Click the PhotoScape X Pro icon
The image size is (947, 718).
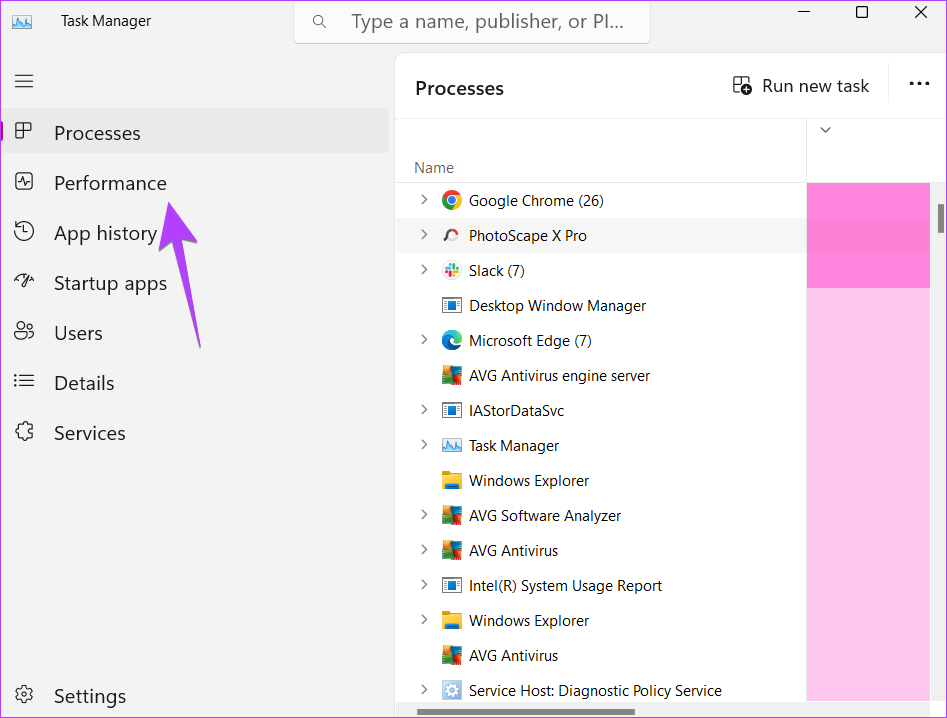tap(452, 236)
